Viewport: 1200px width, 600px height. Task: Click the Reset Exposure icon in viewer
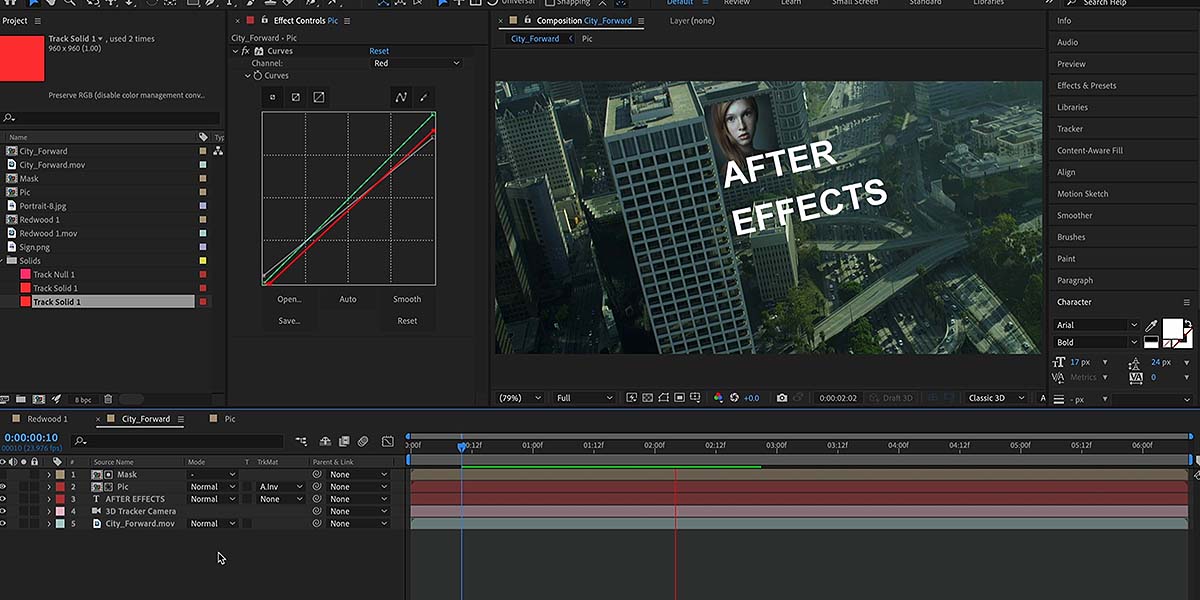[x=734, y=398]
